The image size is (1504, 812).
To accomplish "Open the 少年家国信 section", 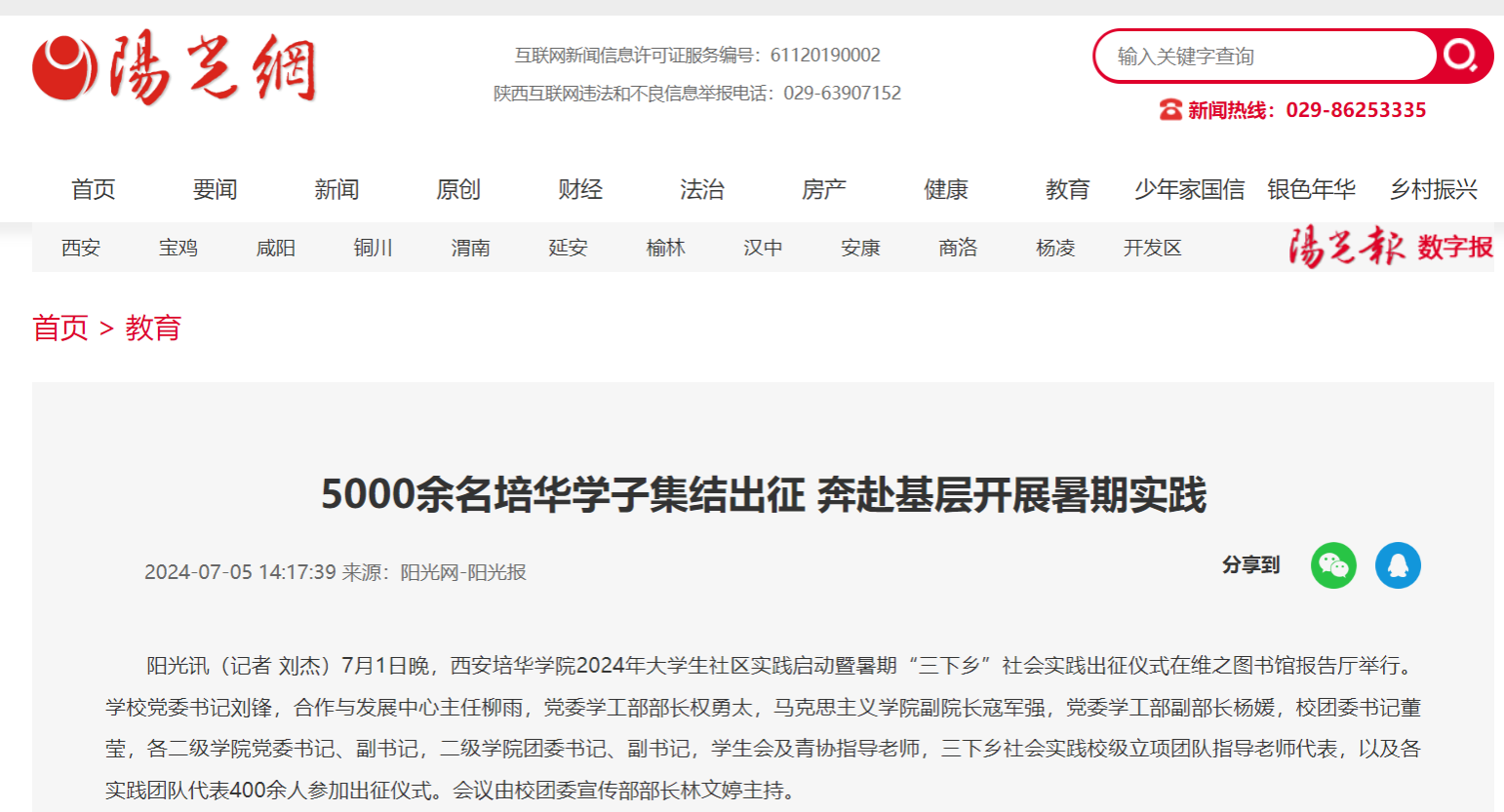I will coord(1189,189).
